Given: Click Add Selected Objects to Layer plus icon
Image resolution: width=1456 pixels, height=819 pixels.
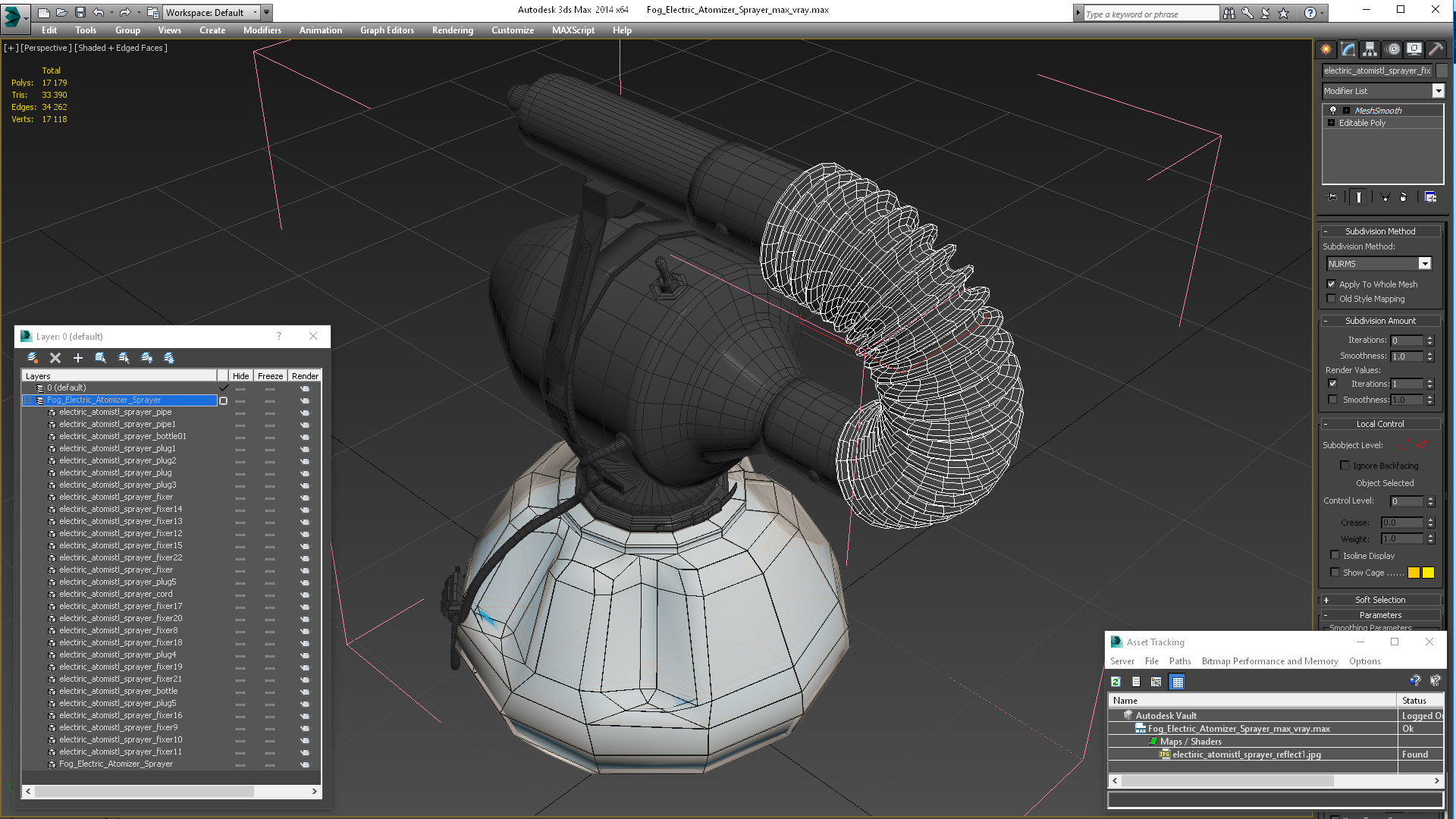Looking at the screenshot, I should point(77,358).
